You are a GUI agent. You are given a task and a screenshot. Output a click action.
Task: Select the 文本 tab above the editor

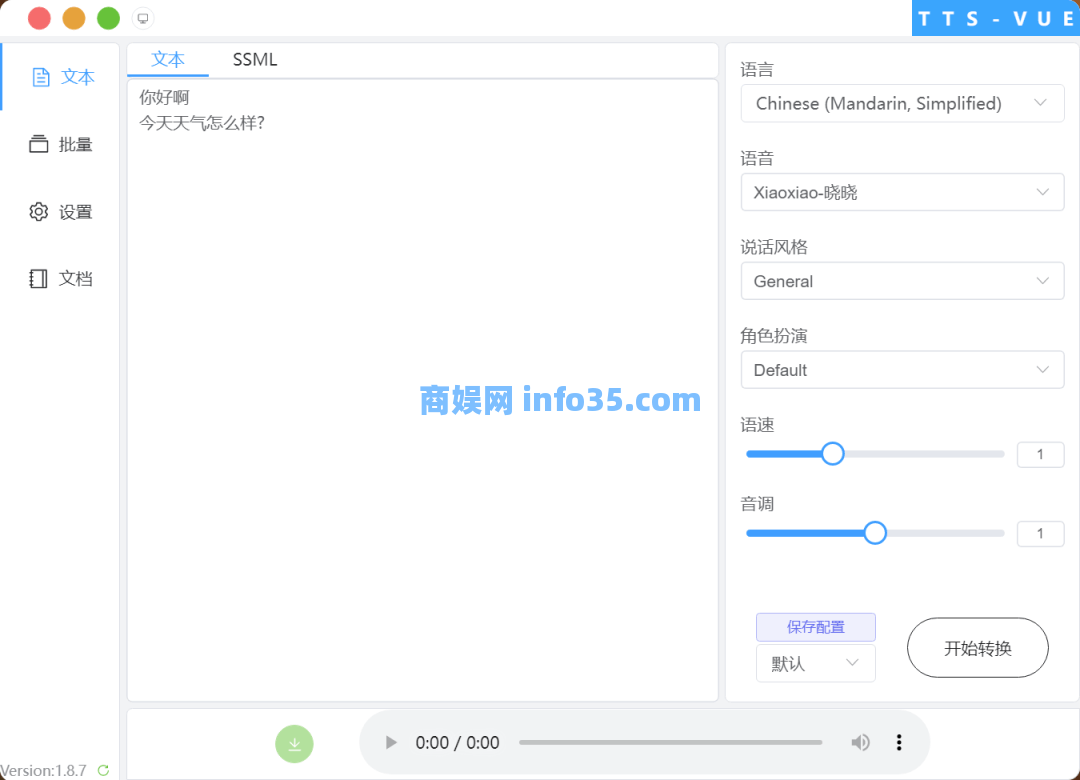[x=168, y=60]
